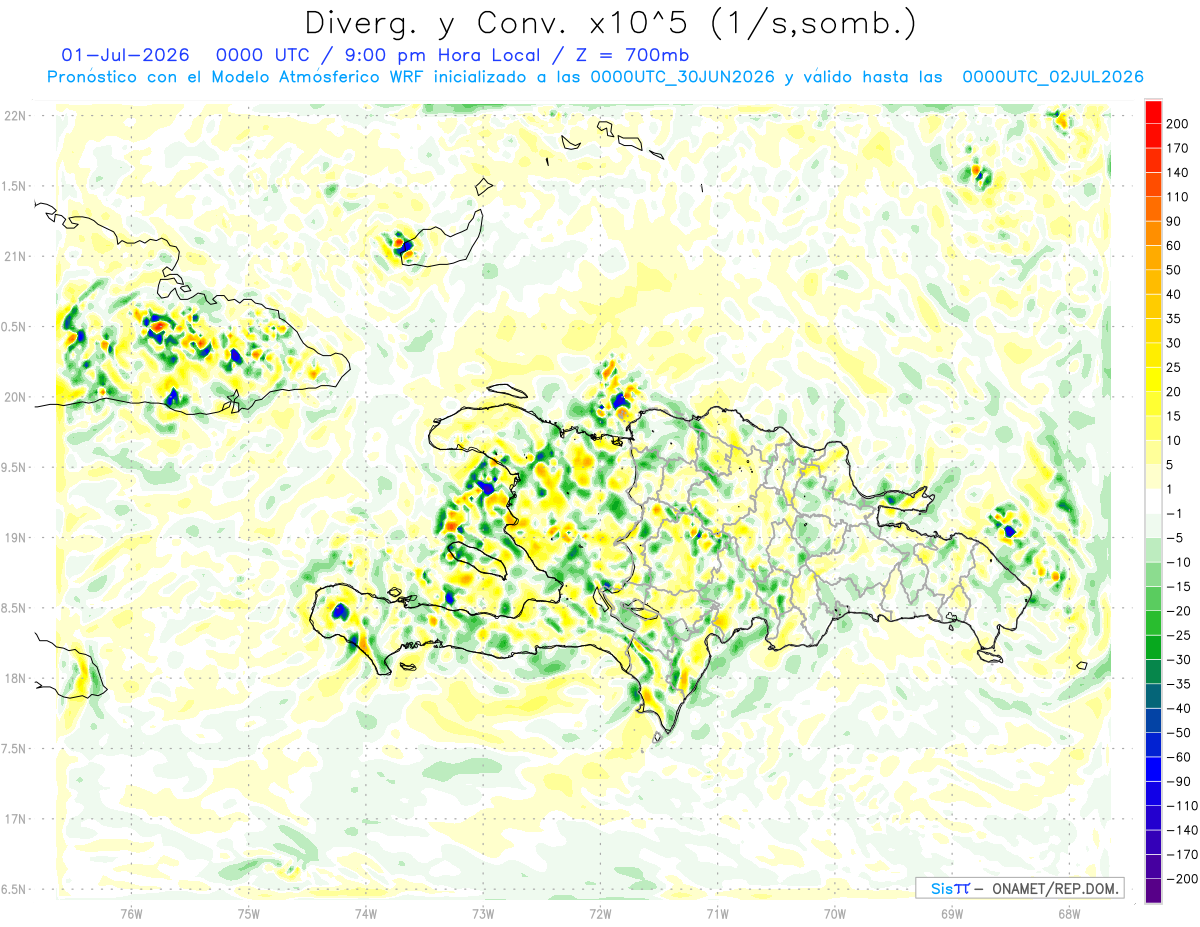
Task: Click the '-140' color scale value
Action: pyautogui.click(x=1183, y=830)
